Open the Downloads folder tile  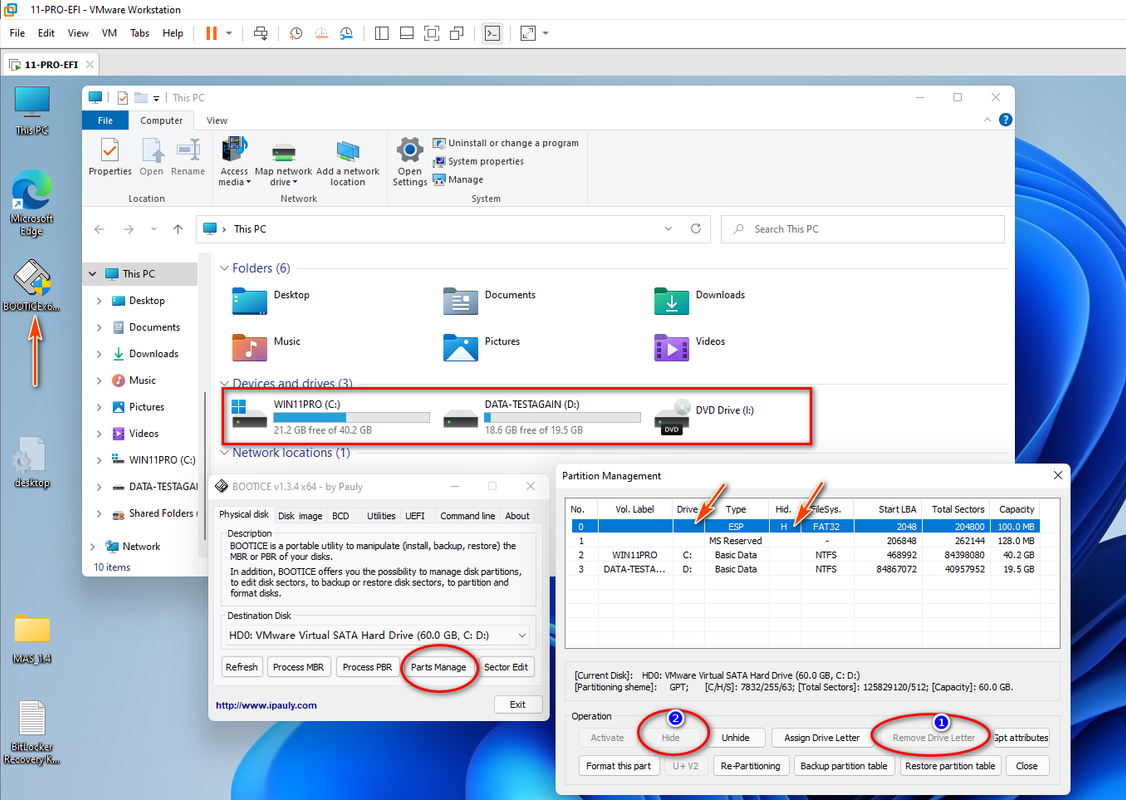click(699, 301)
